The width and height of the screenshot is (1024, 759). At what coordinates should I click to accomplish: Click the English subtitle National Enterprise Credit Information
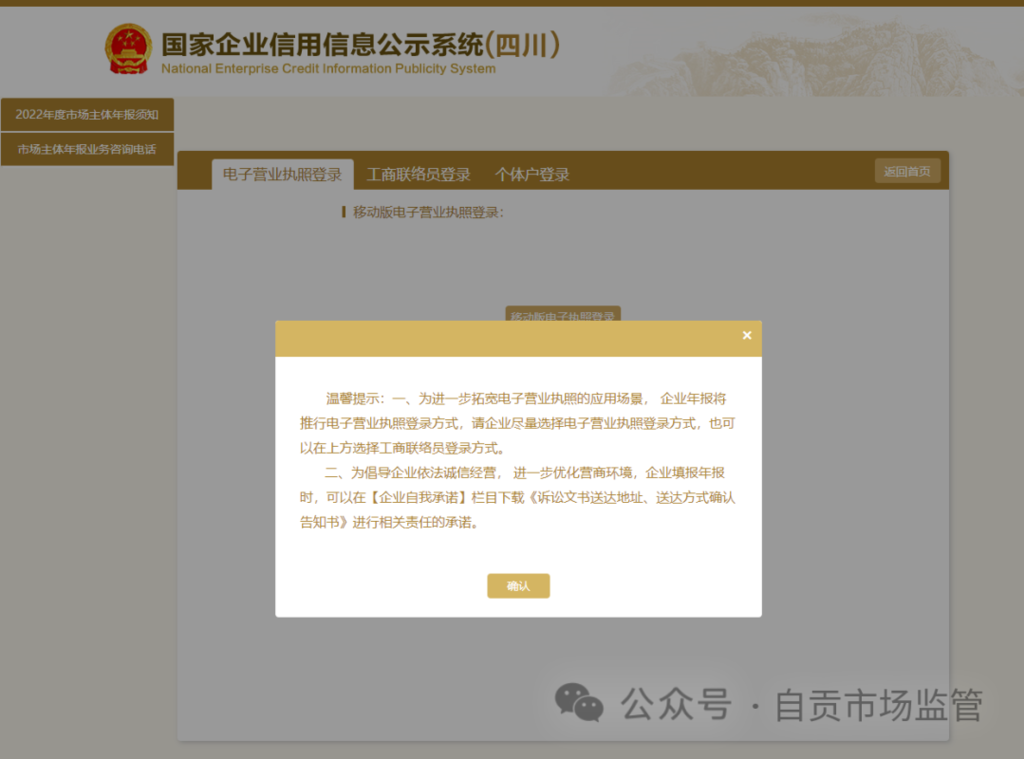pyautogui.click(x=328, y=69)
